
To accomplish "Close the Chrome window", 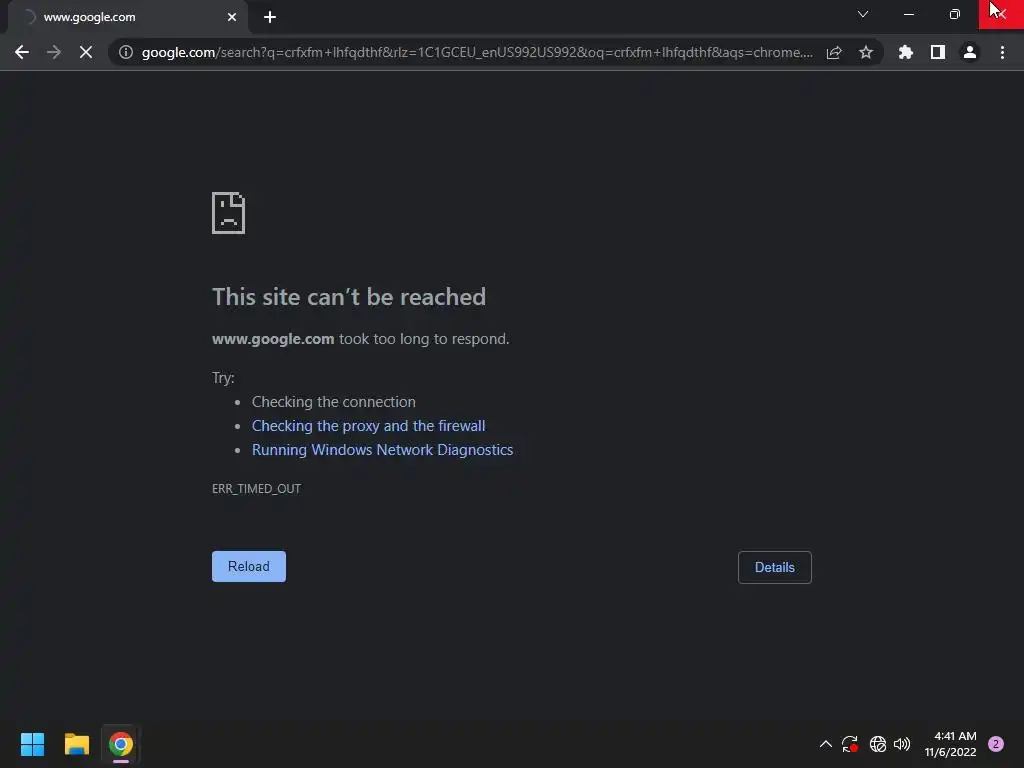I will point(1001,14).
